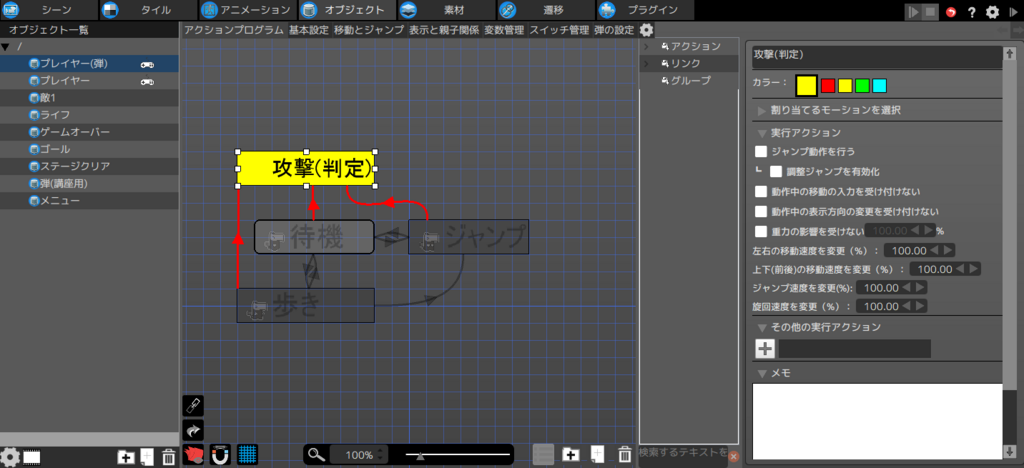Select プレイヤー(弾) in the object list
The image size is (1024, 468).
(89, 64)
